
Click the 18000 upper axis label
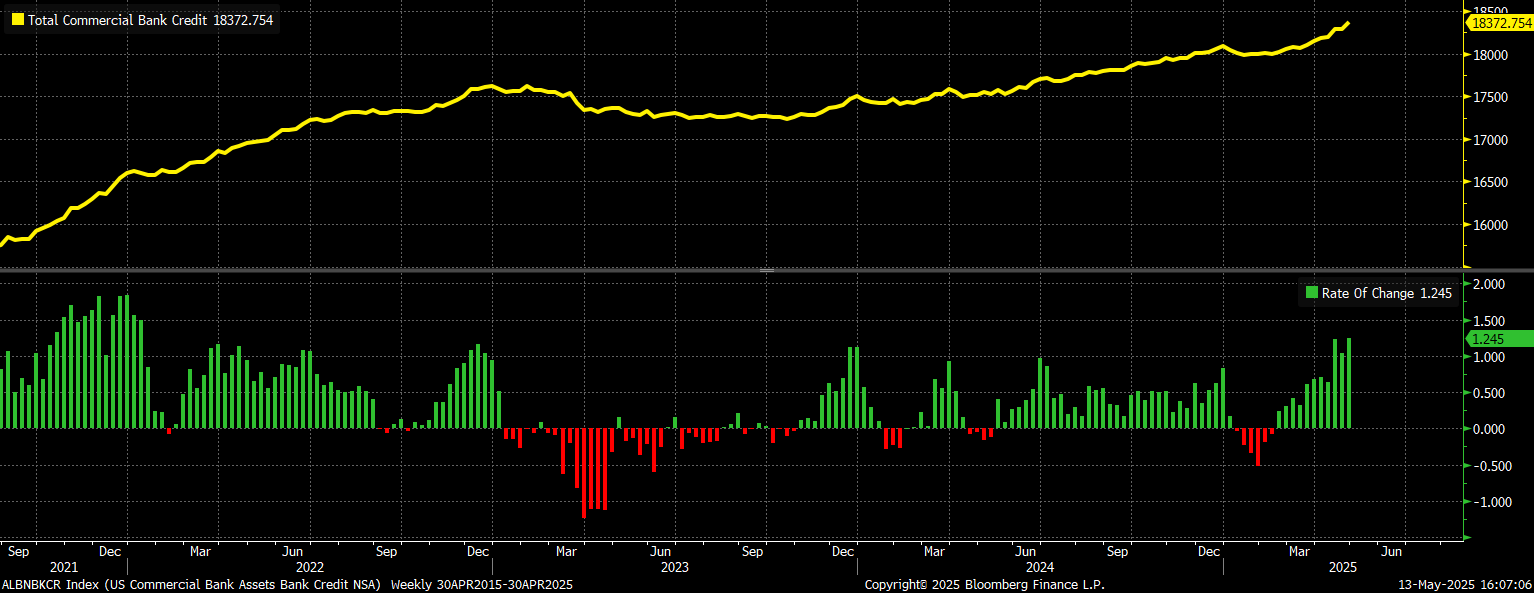point(1489,55)
